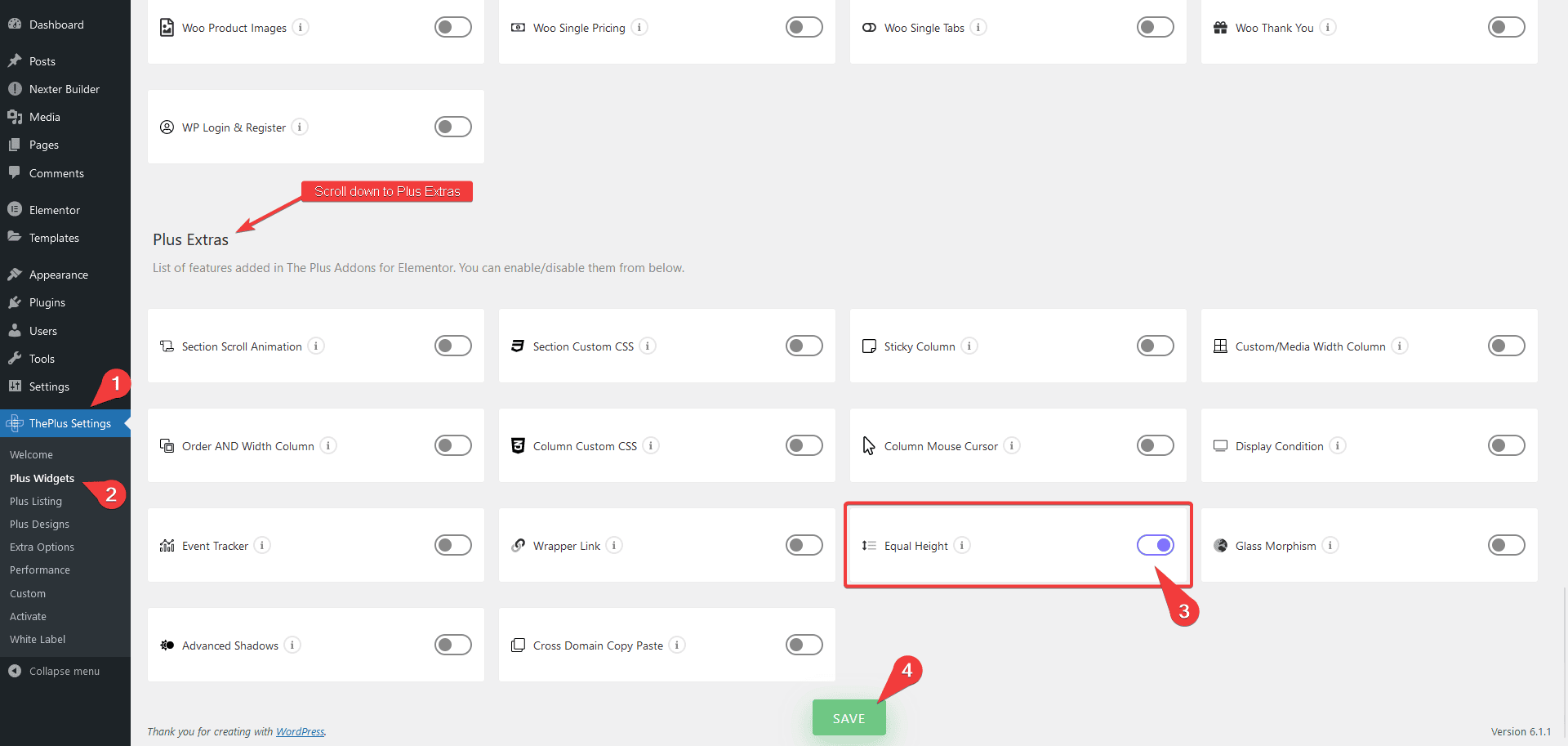Expand the Appearance menu in sidebar

coord(58,275)
